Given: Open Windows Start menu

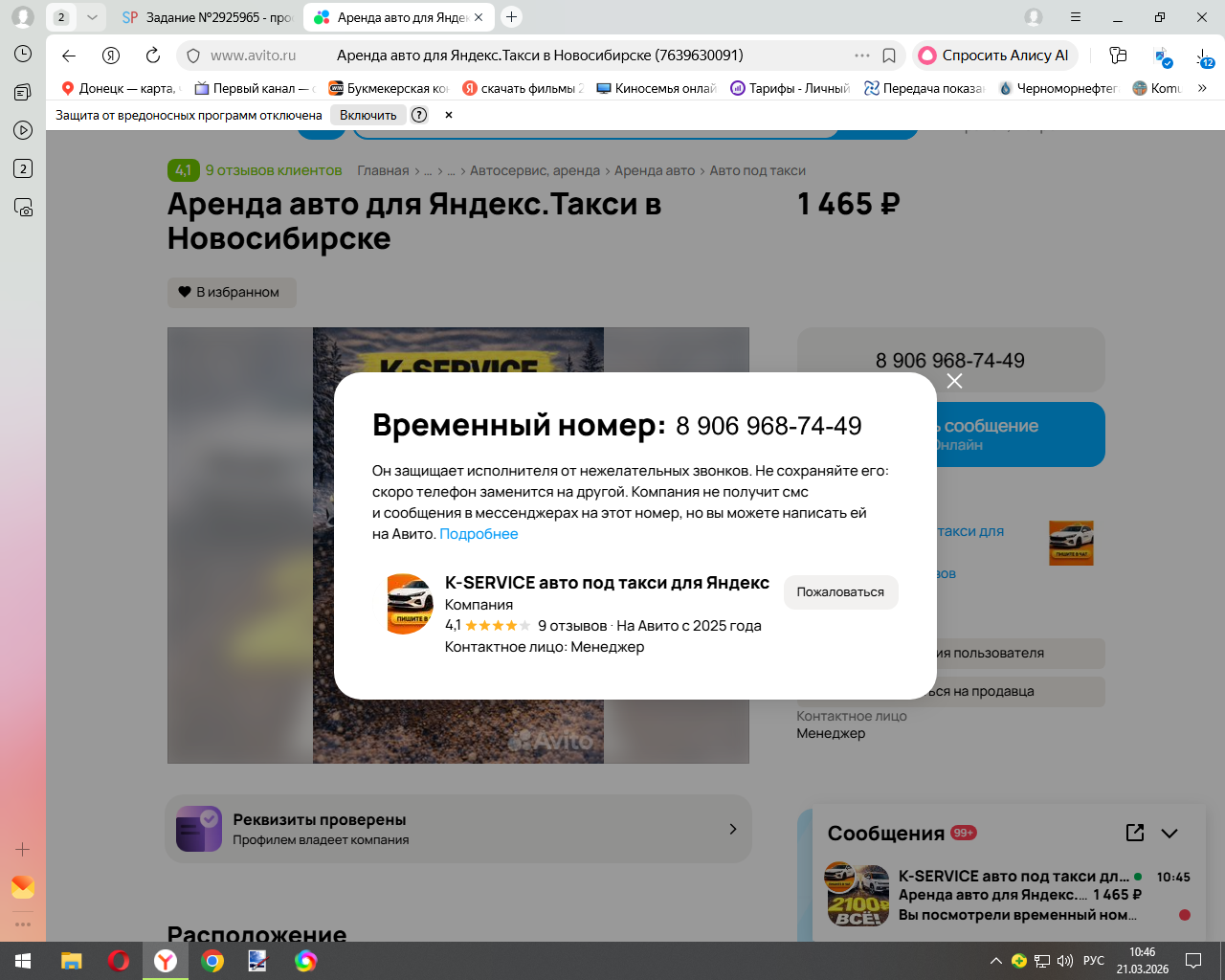Looking at the screenshot, I should pyautogui.click(x=23, y=961).
